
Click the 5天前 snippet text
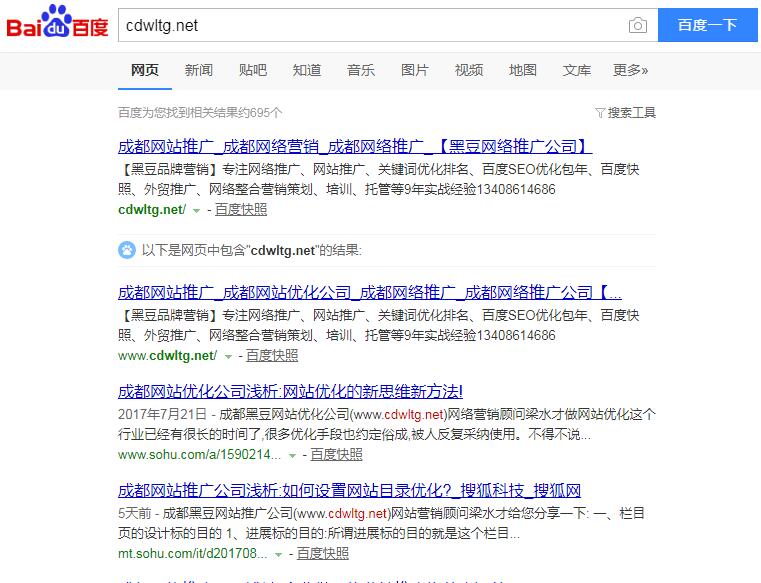click(134, 513)
